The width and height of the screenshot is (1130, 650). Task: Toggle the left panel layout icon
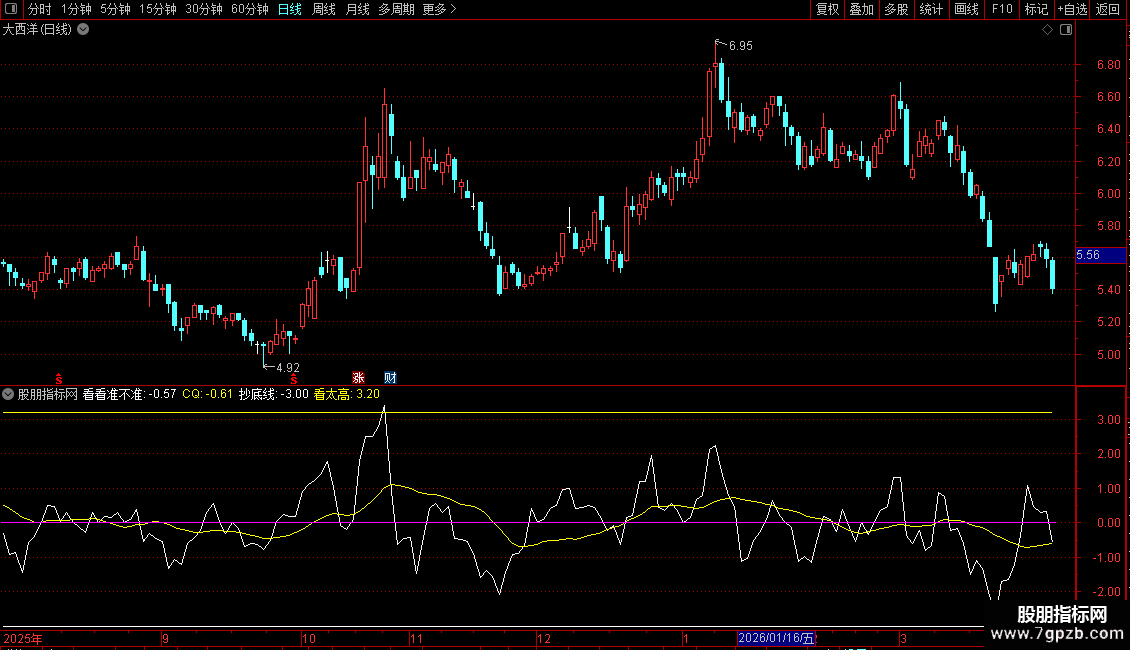[x=10, y=9]
